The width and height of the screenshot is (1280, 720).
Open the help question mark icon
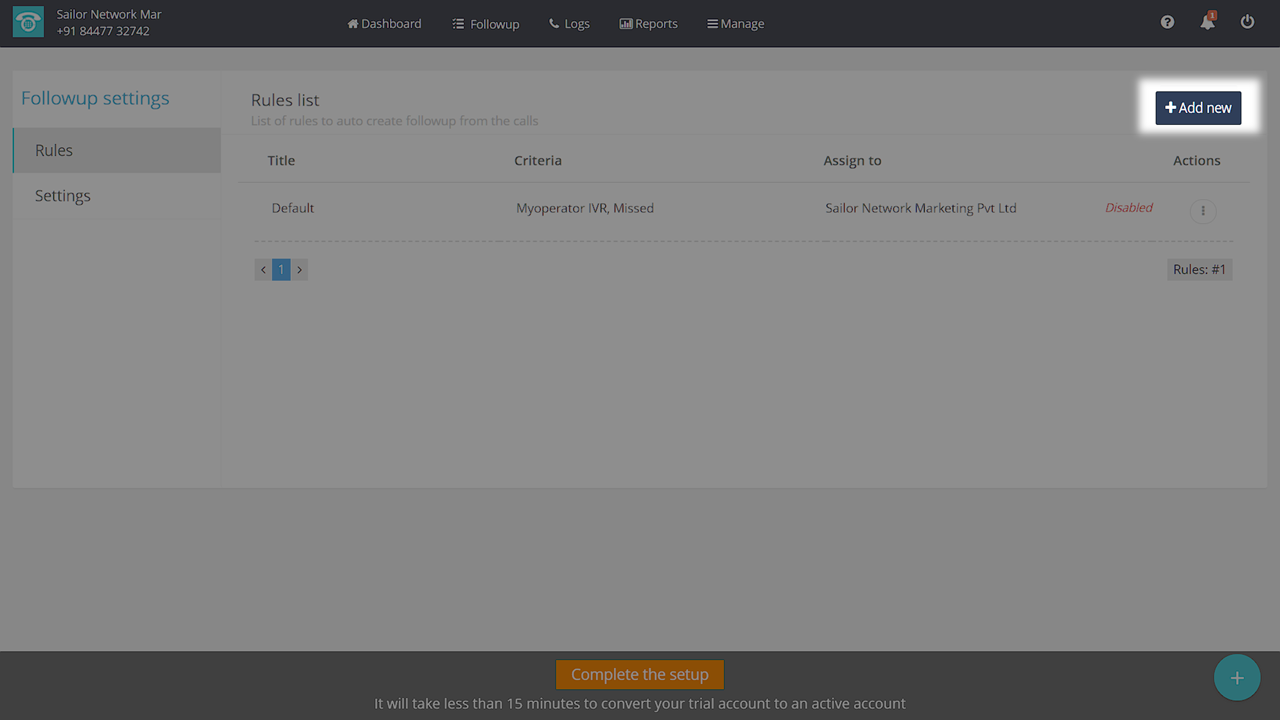[x=1167, y=22]
